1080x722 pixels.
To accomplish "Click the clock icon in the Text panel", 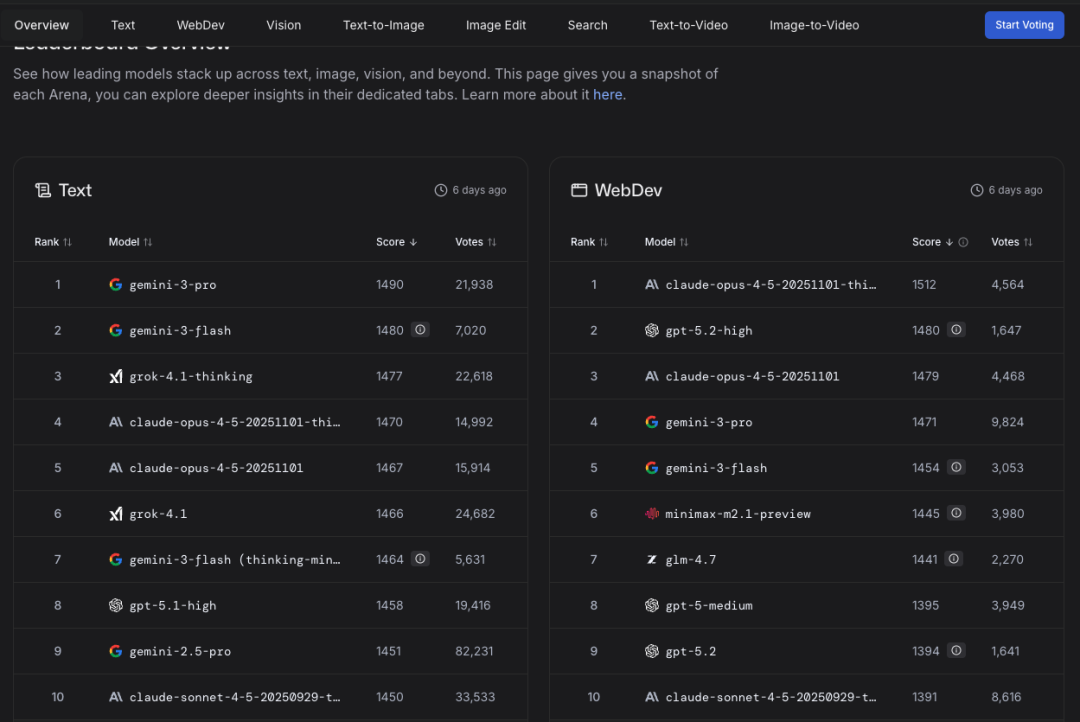I will (441, 190).
